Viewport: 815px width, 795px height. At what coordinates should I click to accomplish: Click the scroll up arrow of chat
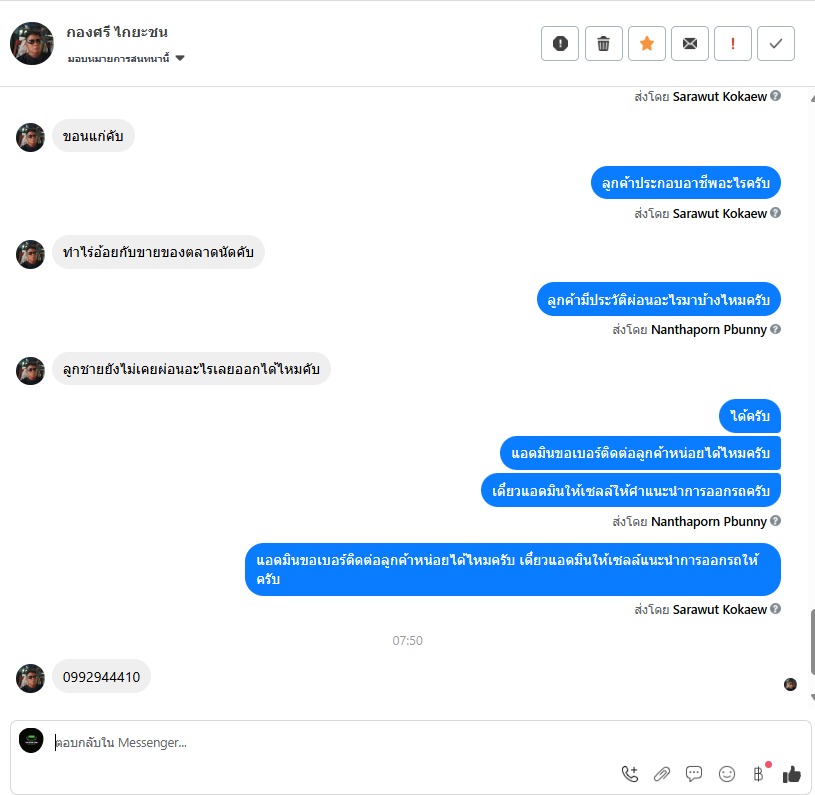(x=812, y=98)
